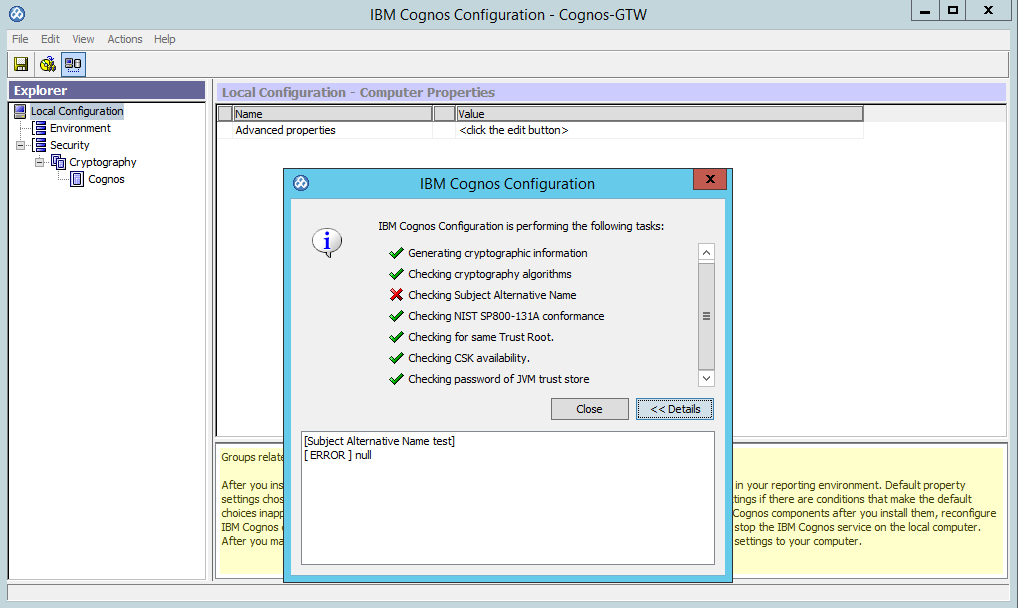Select the Environment tree item
Viewport: 1018px width, 608px height.
pos(80,128)
